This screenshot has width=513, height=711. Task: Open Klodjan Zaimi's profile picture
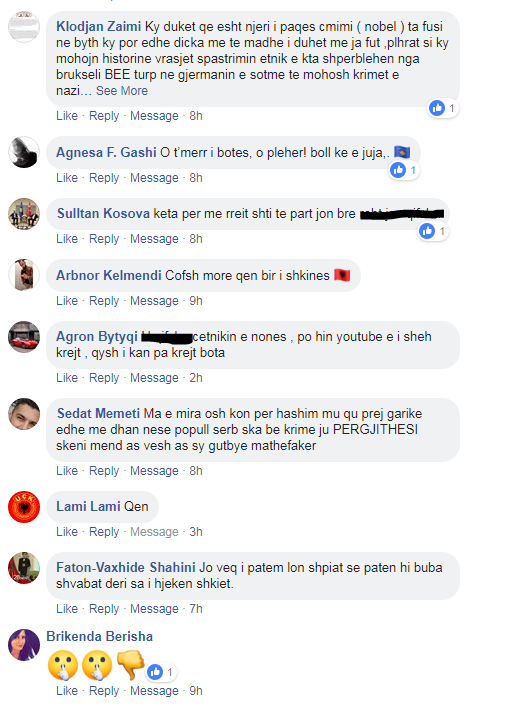click(x=24, y=27)
